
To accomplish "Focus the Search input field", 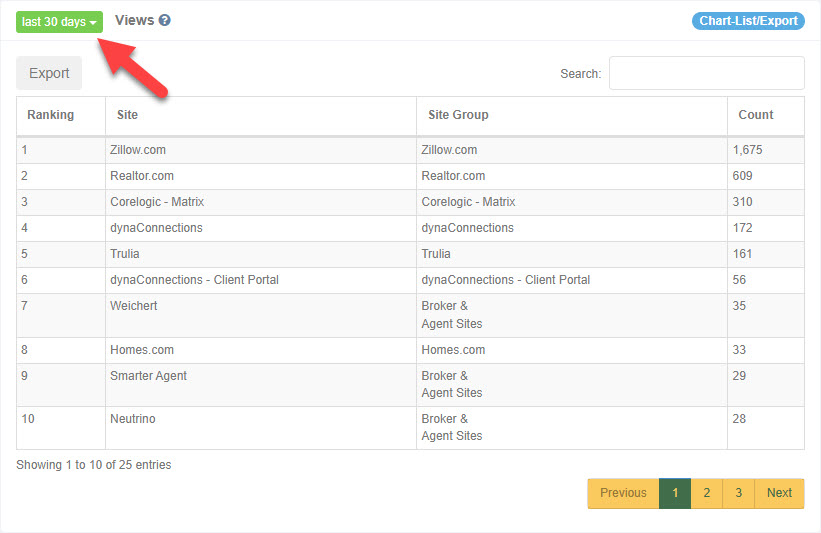I will (707, 73).
